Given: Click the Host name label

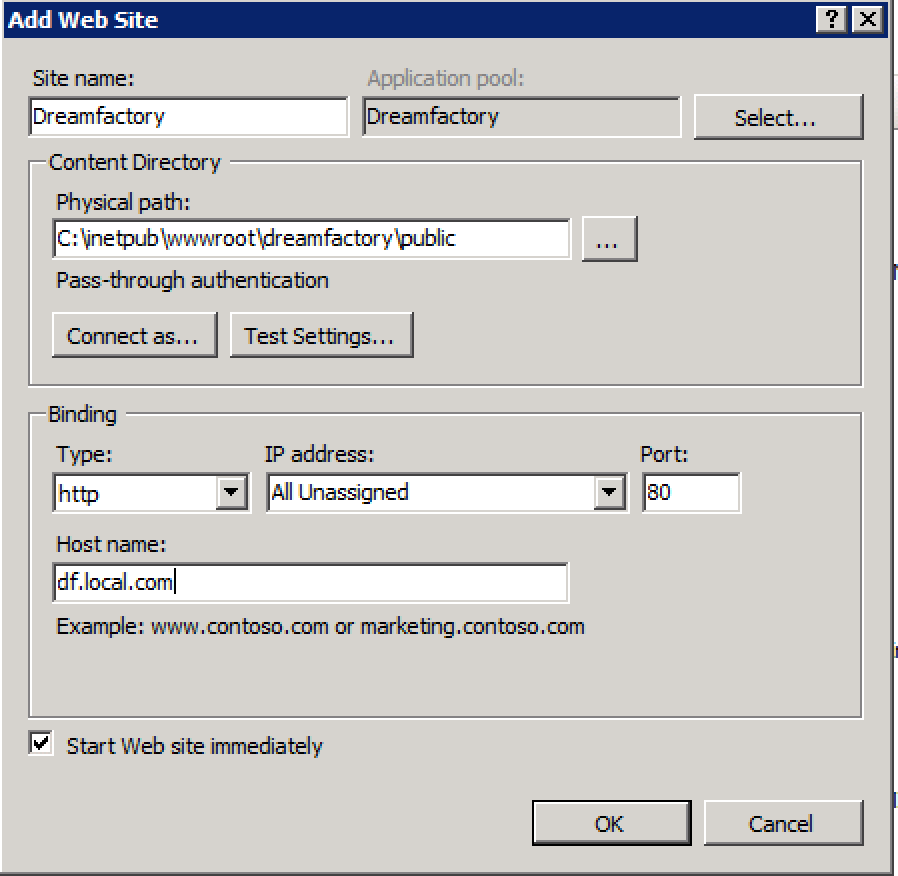Looking at the screenshot, I should click(111, 544).
